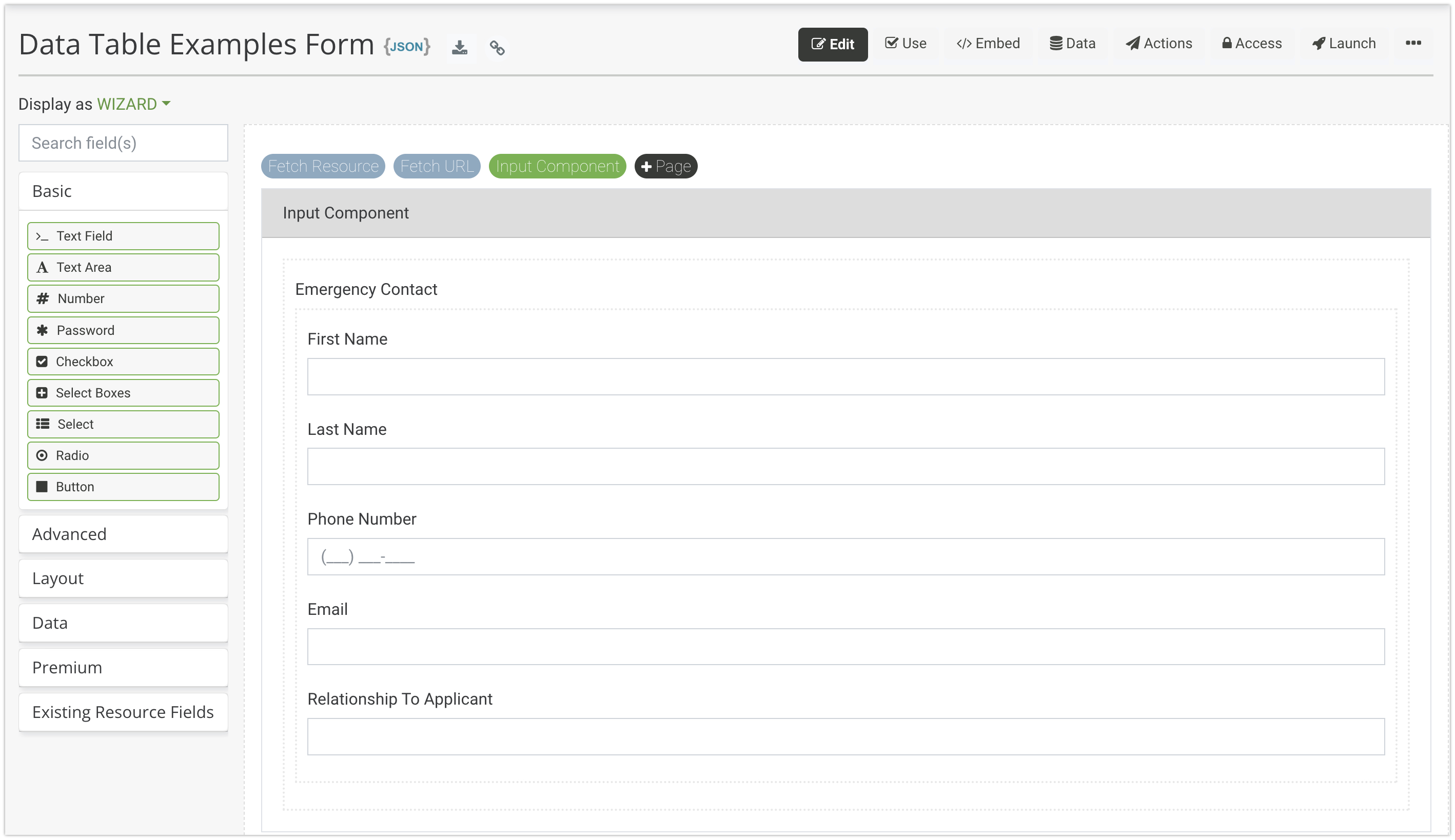Click the chain link icon beside the title
Screen dimensions: 1455x840
(x=497, y=47)
